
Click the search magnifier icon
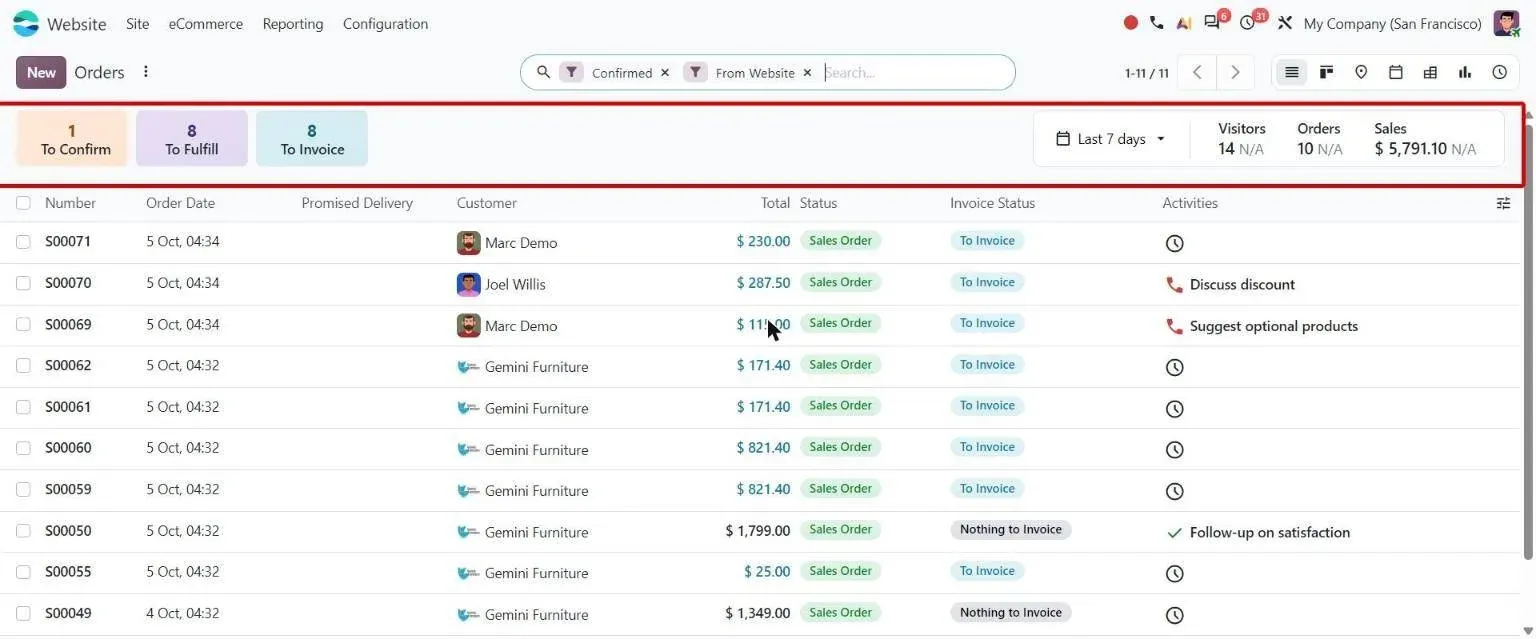pyautogui.click(x=544, y=72)
